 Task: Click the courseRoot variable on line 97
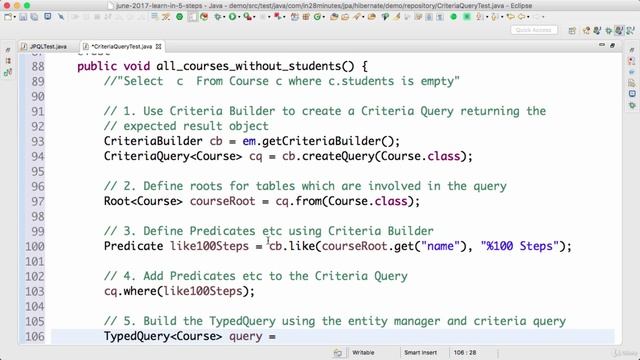click(x=222, y=201)
